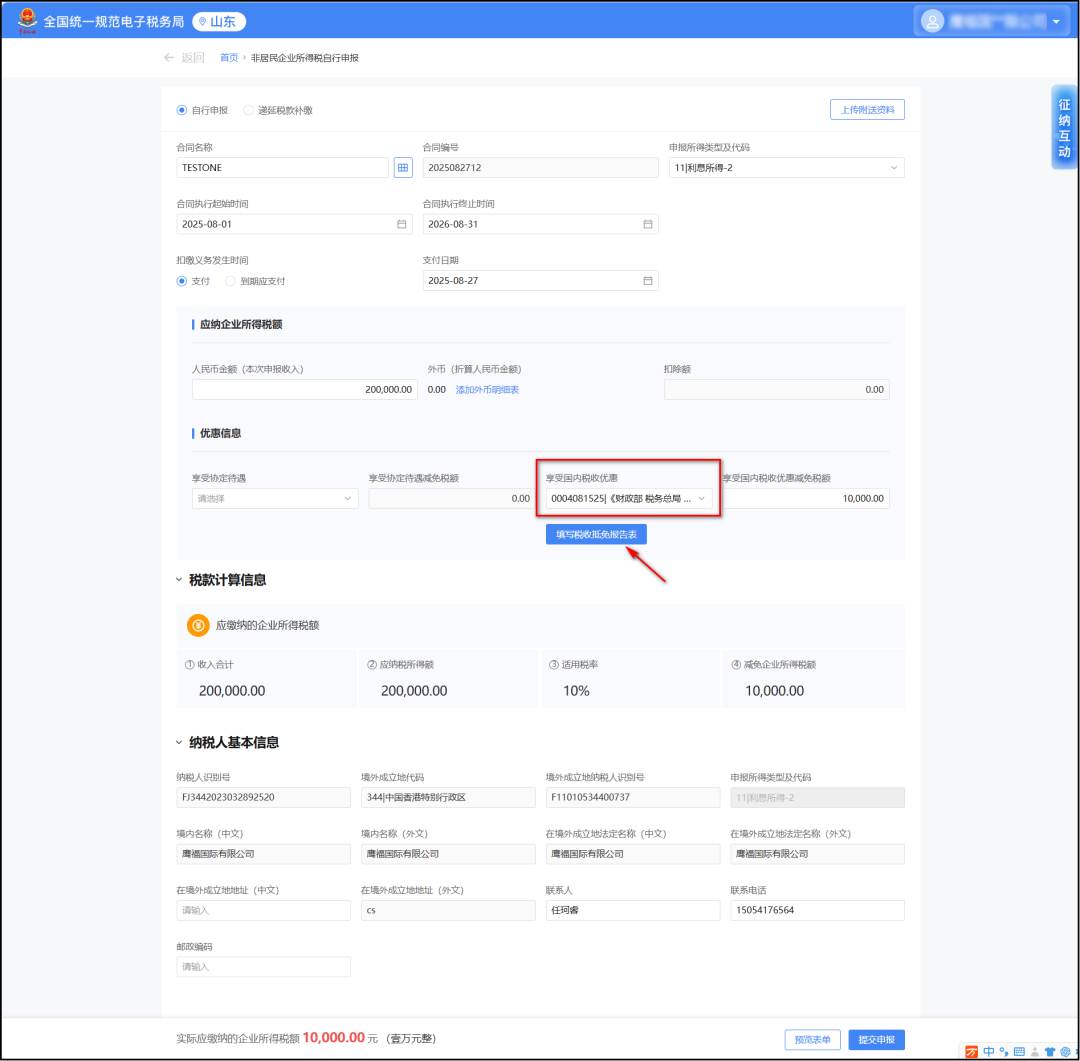
Task: Click the 在境外成立地地址（外文）field containing cs
Action: 448,910
